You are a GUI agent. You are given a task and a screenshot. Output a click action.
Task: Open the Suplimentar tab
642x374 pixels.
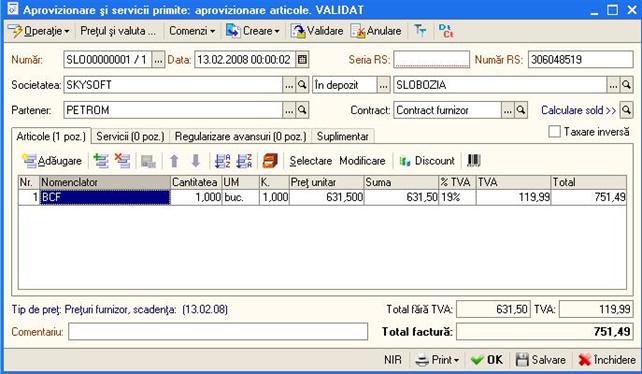[x=343, y=136]
